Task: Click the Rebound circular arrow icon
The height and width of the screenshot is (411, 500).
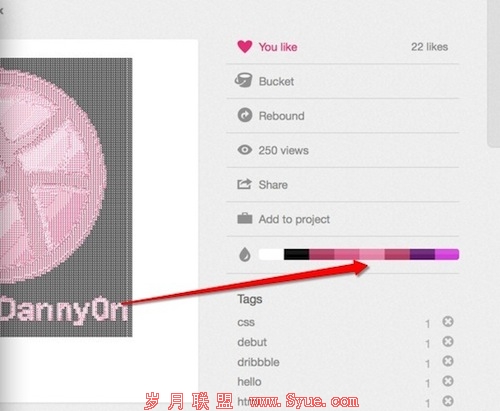Action: (245, 115)
